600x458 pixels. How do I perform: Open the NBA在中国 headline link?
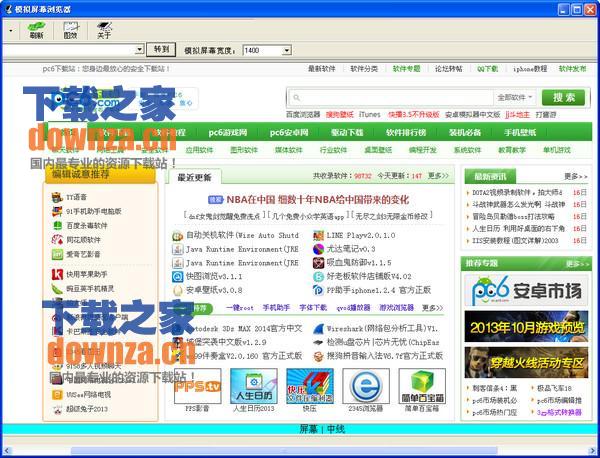tap(318, 199)
